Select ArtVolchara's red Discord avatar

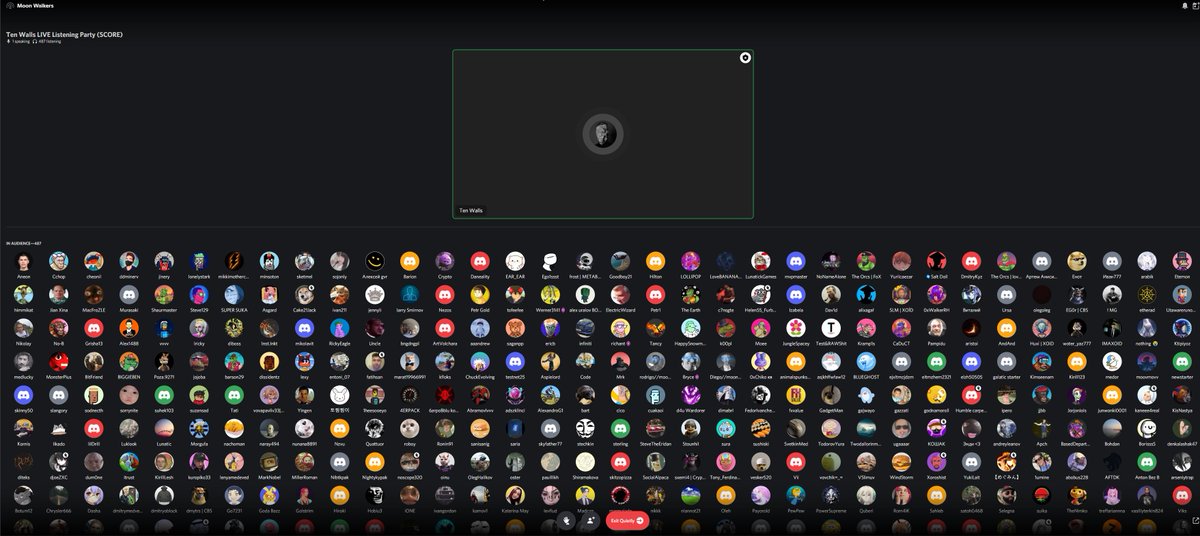(444, 328)
